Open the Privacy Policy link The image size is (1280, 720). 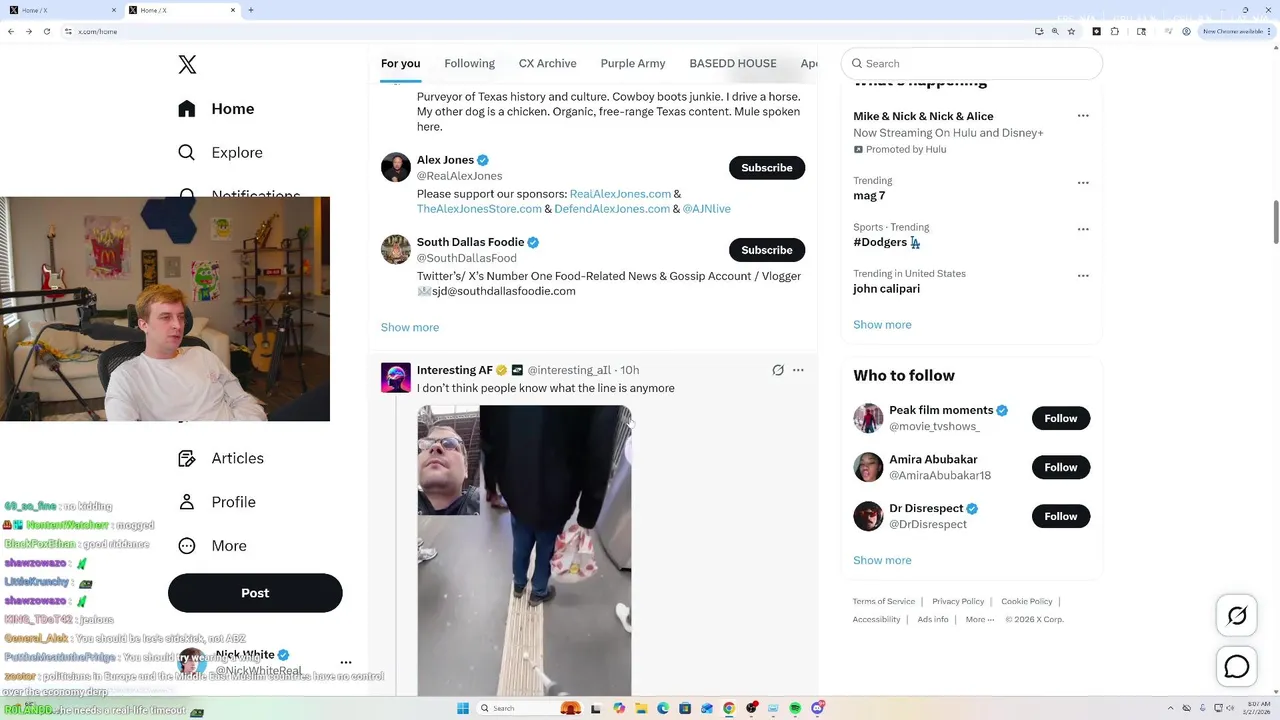tap(958, 601)
